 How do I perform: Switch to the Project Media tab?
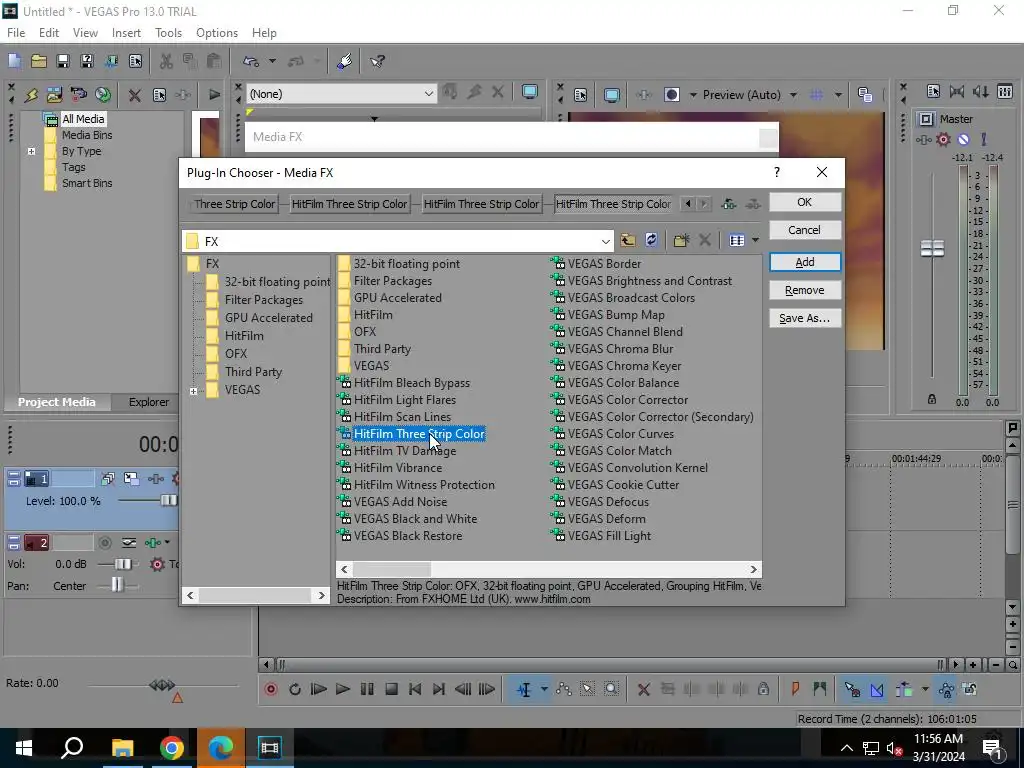[x=56, y=402]
